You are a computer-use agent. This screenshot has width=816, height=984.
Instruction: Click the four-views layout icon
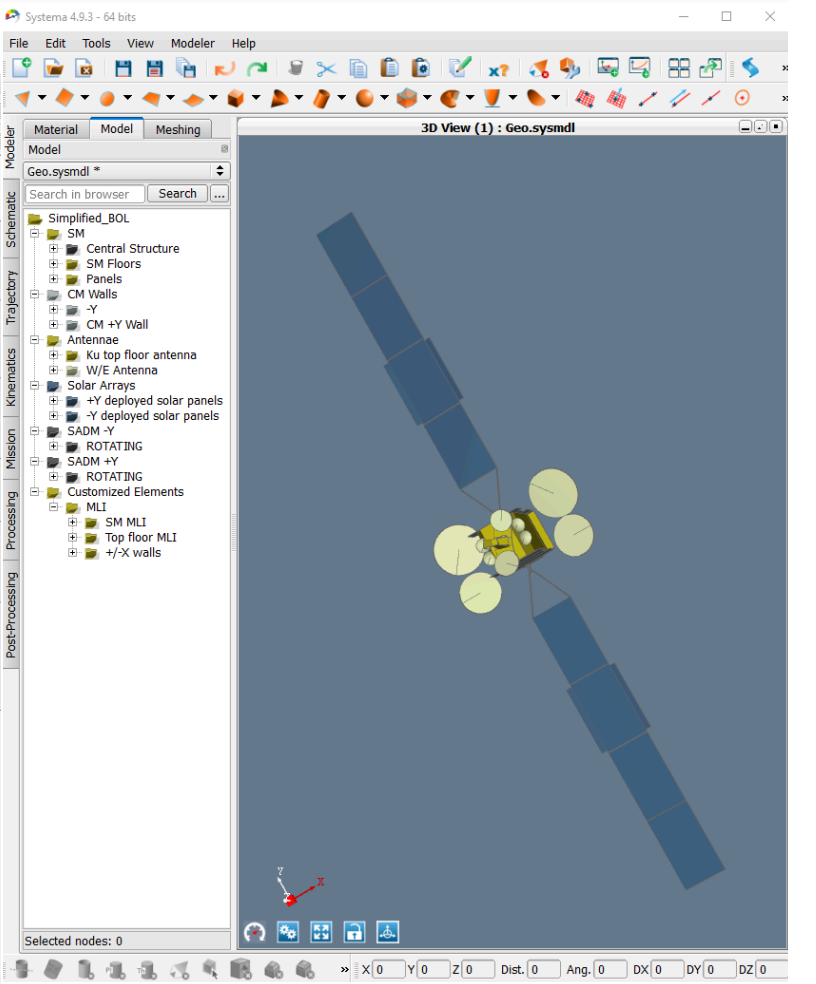pos(679,68)
